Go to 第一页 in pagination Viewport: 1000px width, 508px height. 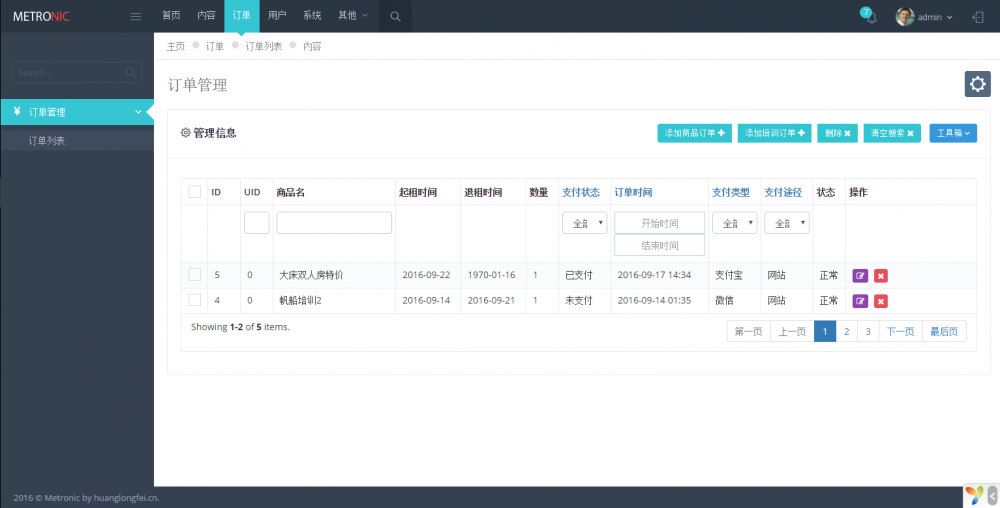coord(749,331)
